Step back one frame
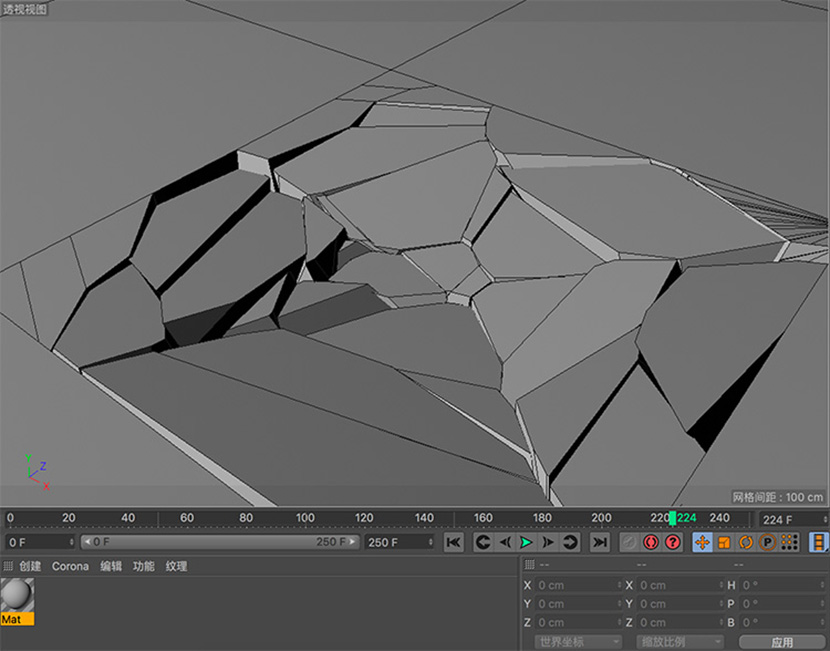This screenshot has height=651, width=830. (505, 542)
